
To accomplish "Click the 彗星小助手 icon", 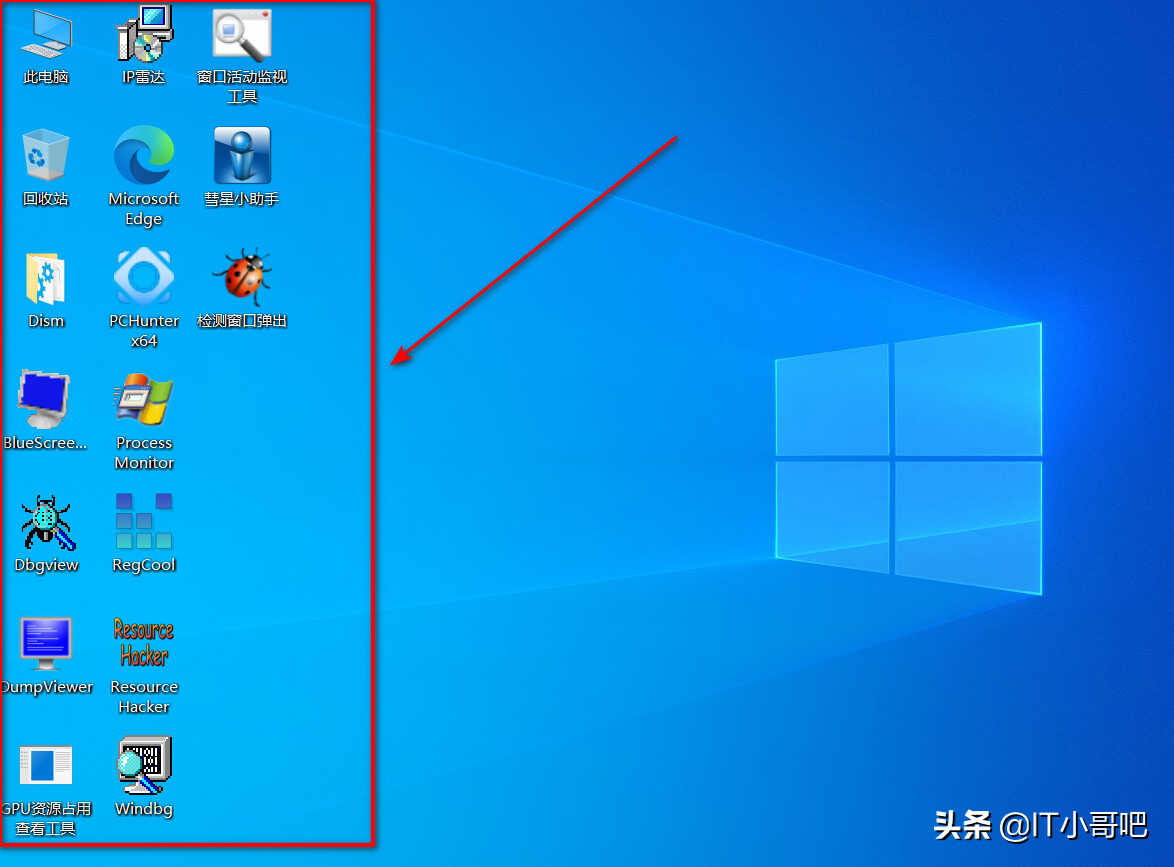I will (x=242, y=155).
